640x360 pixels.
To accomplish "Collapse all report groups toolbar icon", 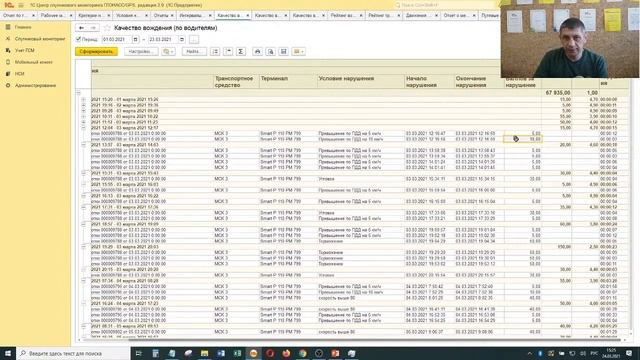I will 228,51.
